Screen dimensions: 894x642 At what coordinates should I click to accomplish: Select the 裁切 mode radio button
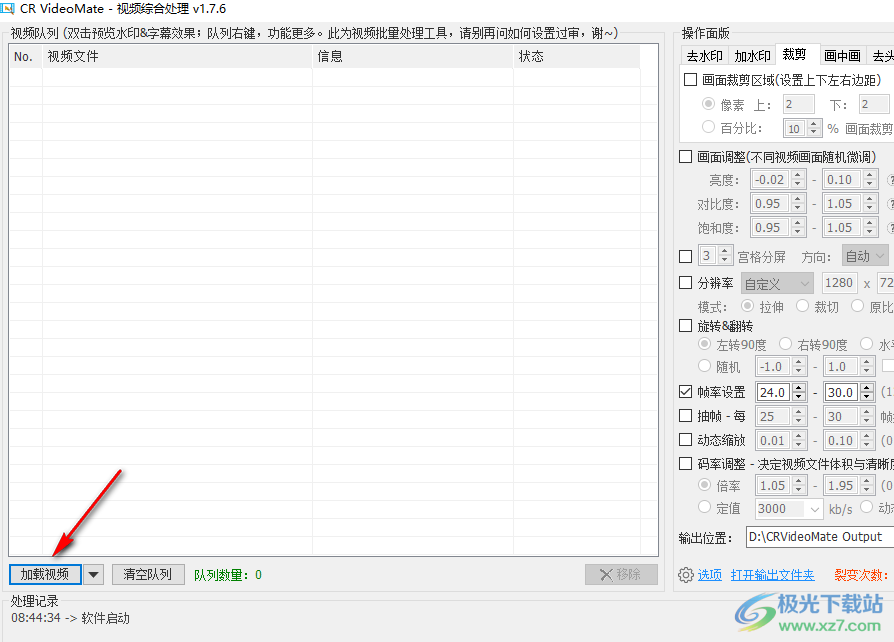[x=802, y=306]
